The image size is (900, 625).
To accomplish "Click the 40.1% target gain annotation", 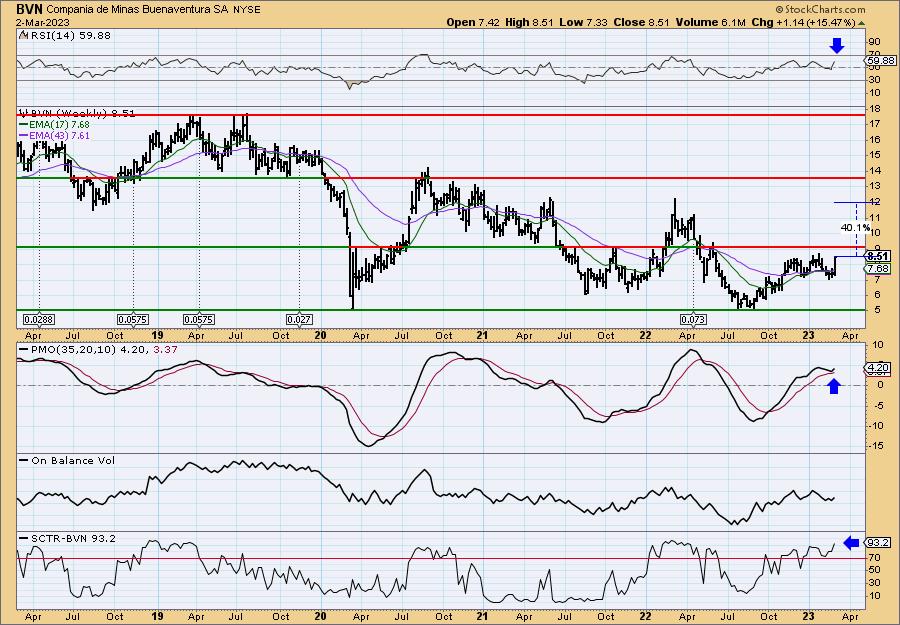I will coord(855,228).
